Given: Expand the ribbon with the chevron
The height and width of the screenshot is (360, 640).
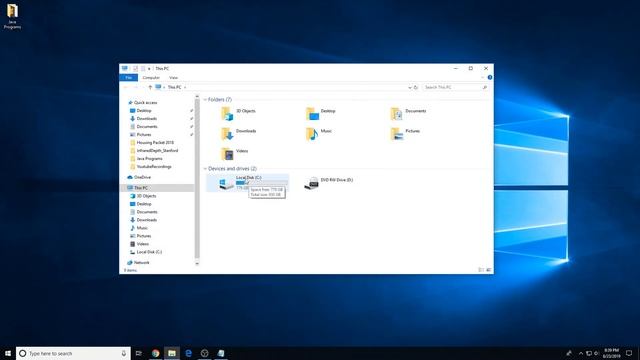Looking at the screenshot, I should click(482, 77).
